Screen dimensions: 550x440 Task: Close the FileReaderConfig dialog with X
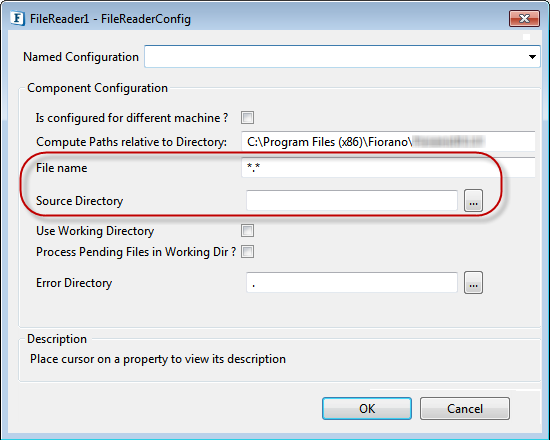tap(524, 18)
